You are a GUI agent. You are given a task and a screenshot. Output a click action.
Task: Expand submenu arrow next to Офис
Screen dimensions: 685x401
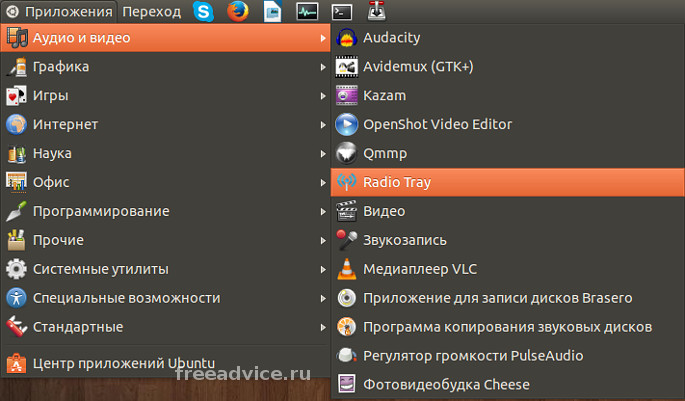pyautogui.click(x=323, y=183)
